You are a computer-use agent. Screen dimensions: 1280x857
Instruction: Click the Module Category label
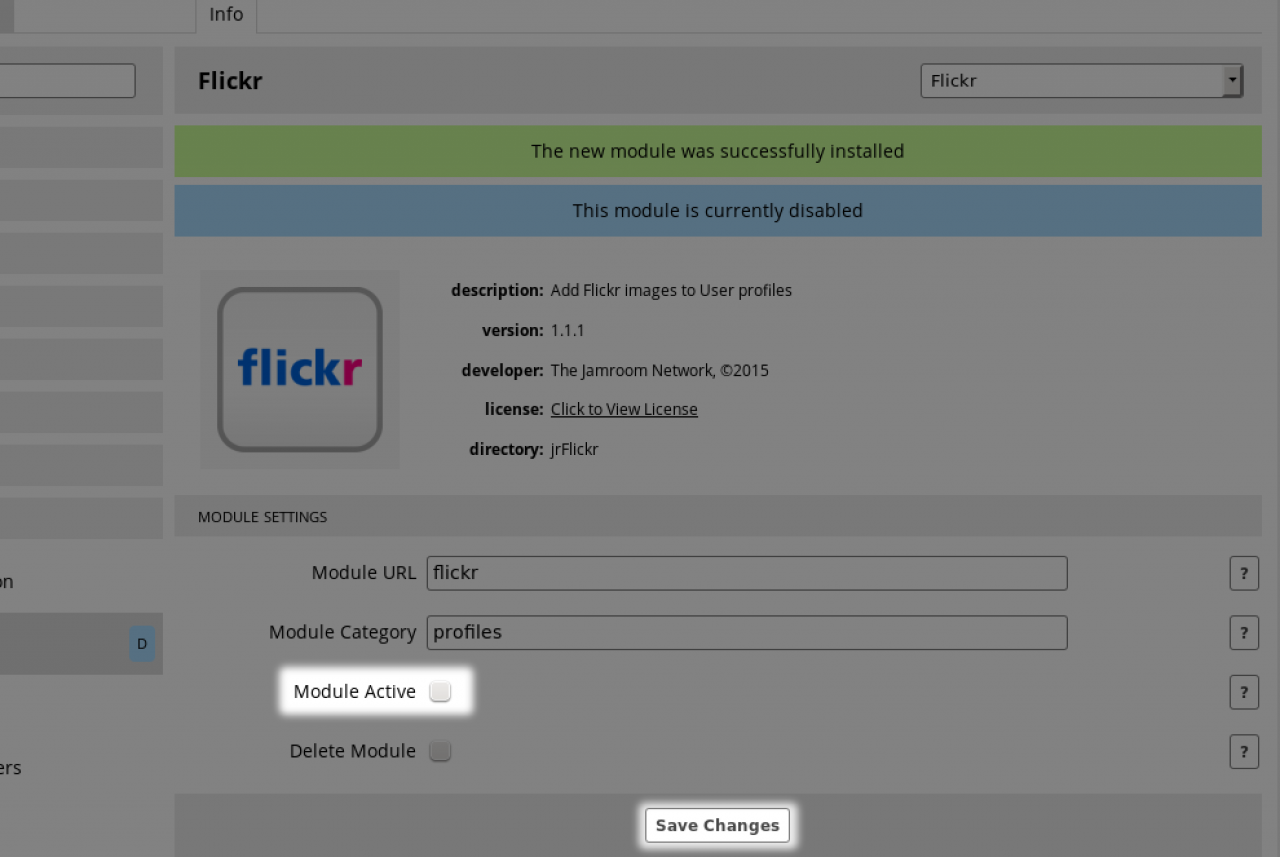click(x=343, y=632)
